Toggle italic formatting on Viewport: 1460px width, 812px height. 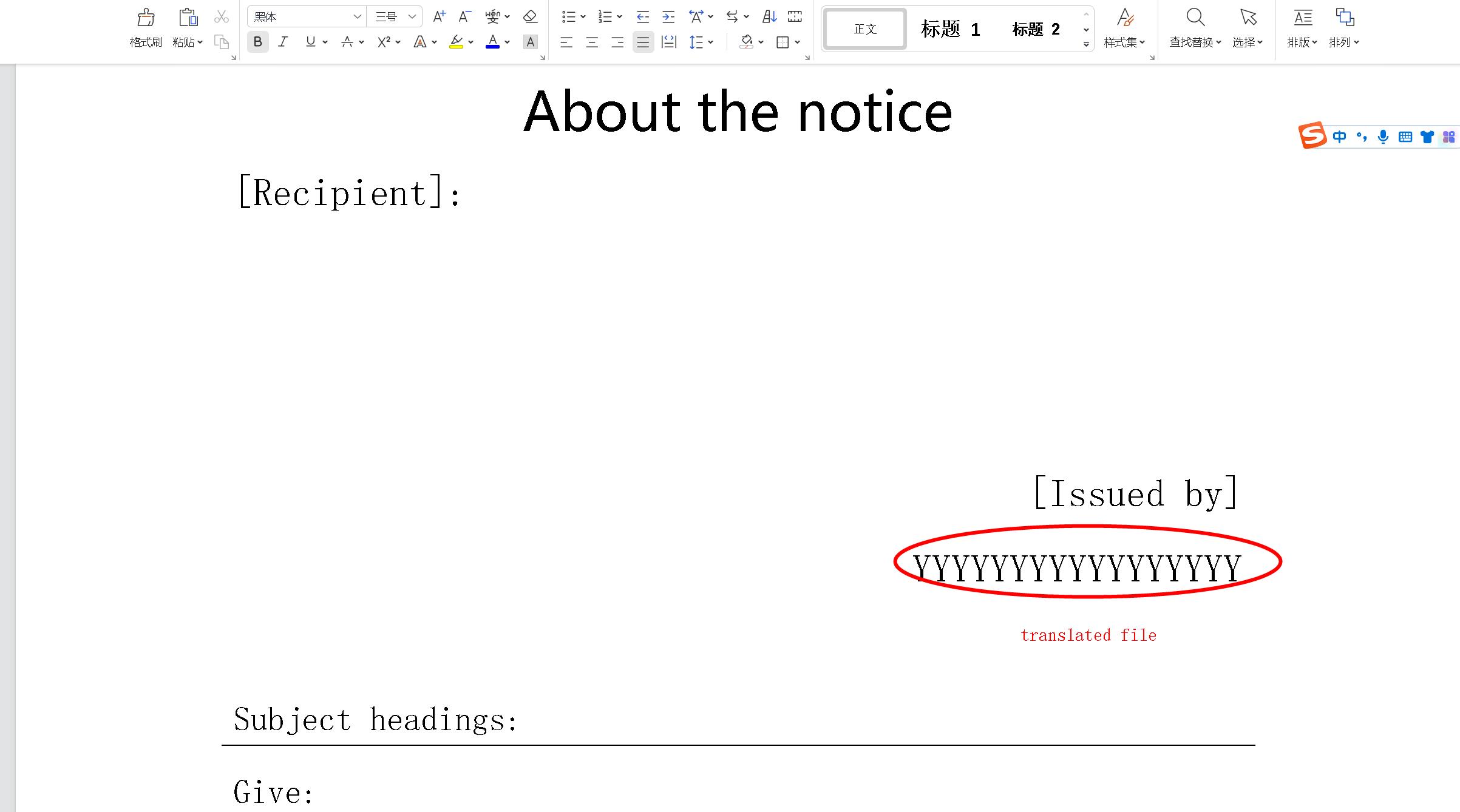click(x=282, y=42)
